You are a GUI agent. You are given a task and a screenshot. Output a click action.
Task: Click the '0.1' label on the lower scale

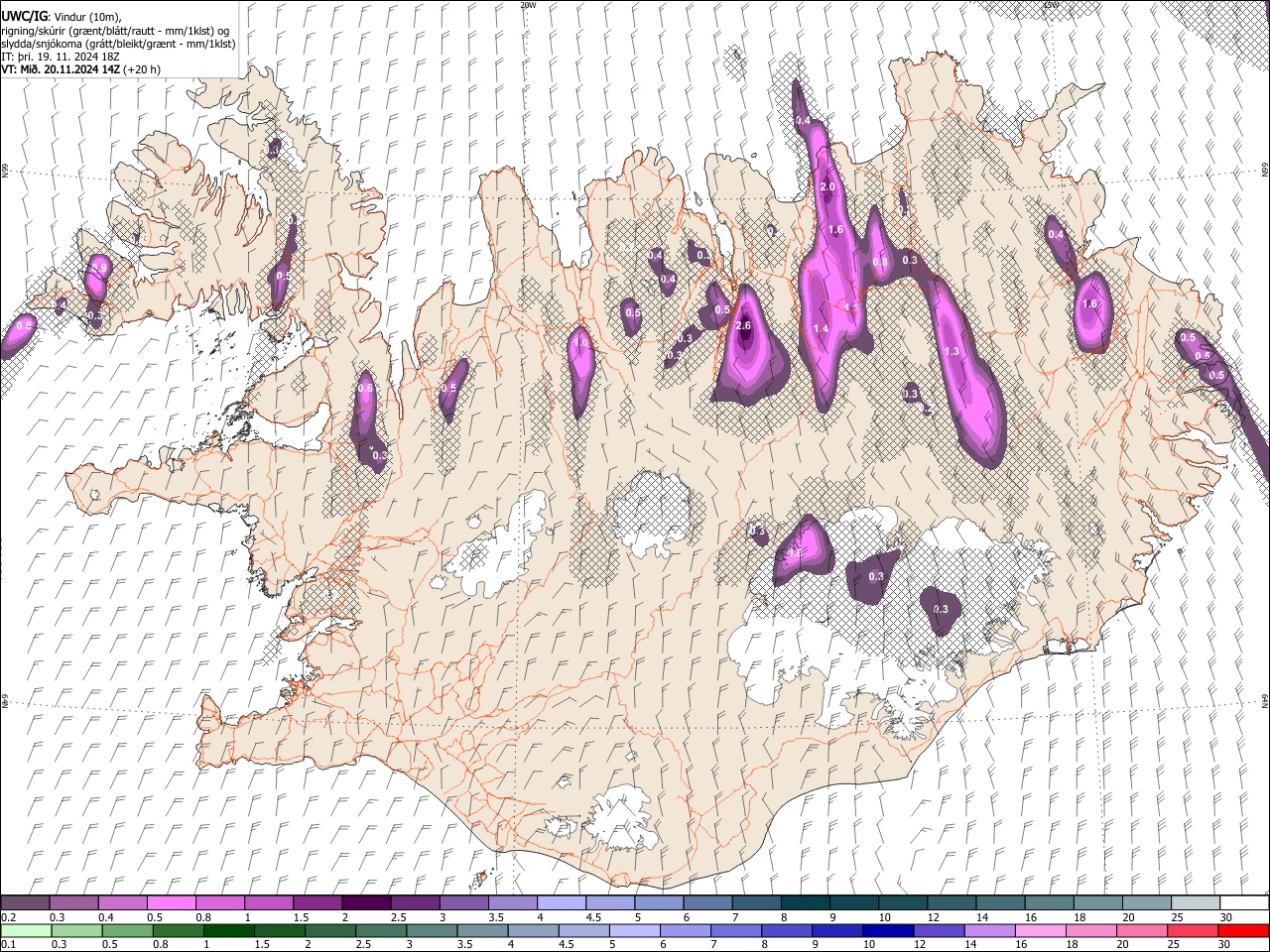click(x=8, y=944)
